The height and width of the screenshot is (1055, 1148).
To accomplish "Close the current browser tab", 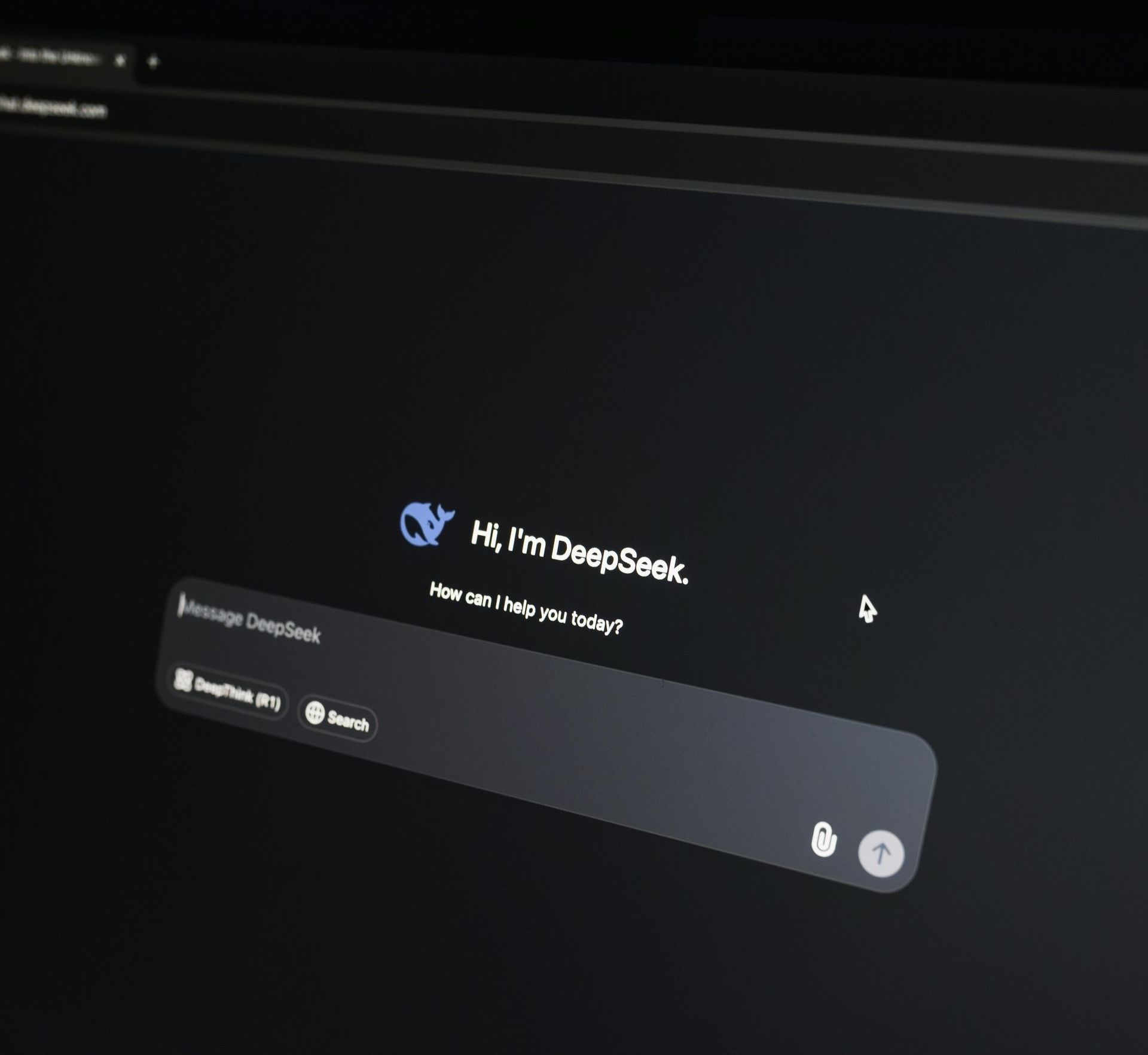I will pyautogui.click(x=120, y=60).
